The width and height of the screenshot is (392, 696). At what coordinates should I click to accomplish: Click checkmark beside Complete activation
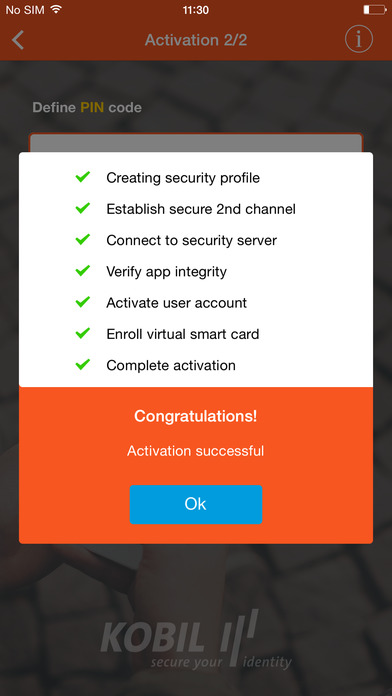point(83,365)
